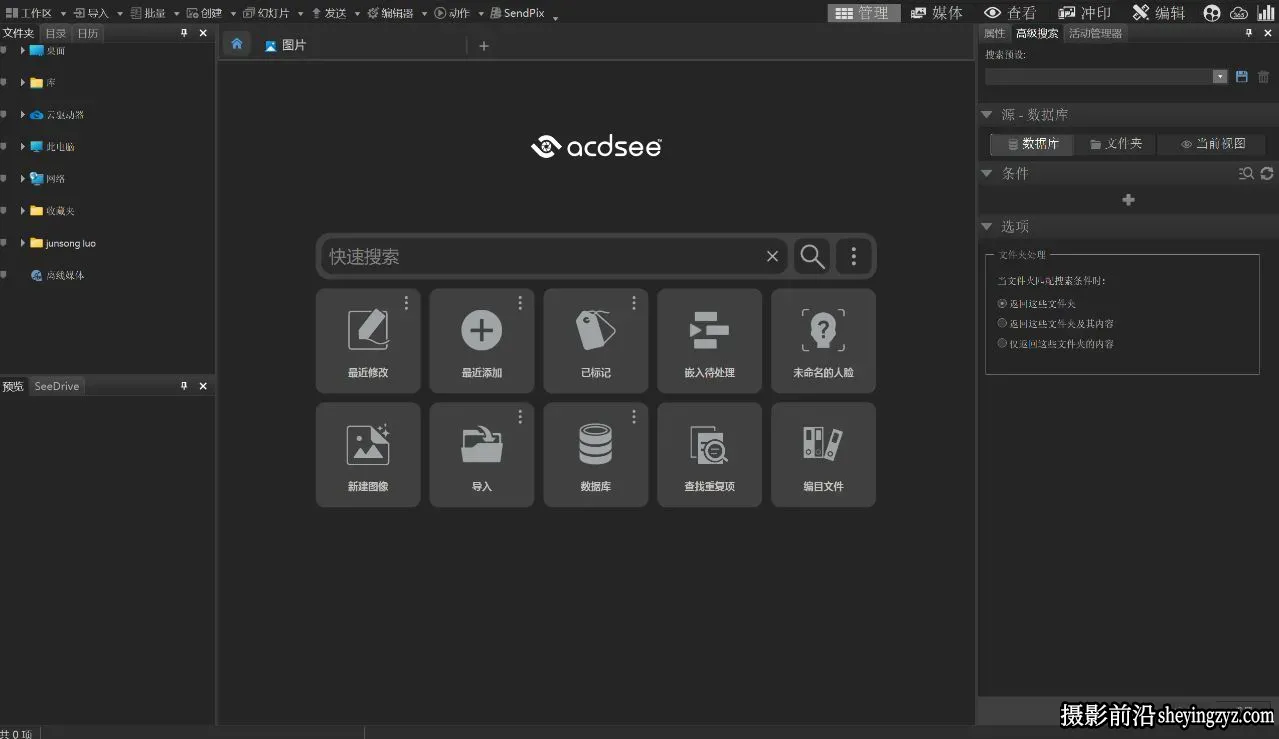The height and width of the screenshot is (739, 1279).
Task: Switch to the 属性 tab
Action: pos(994,33)
